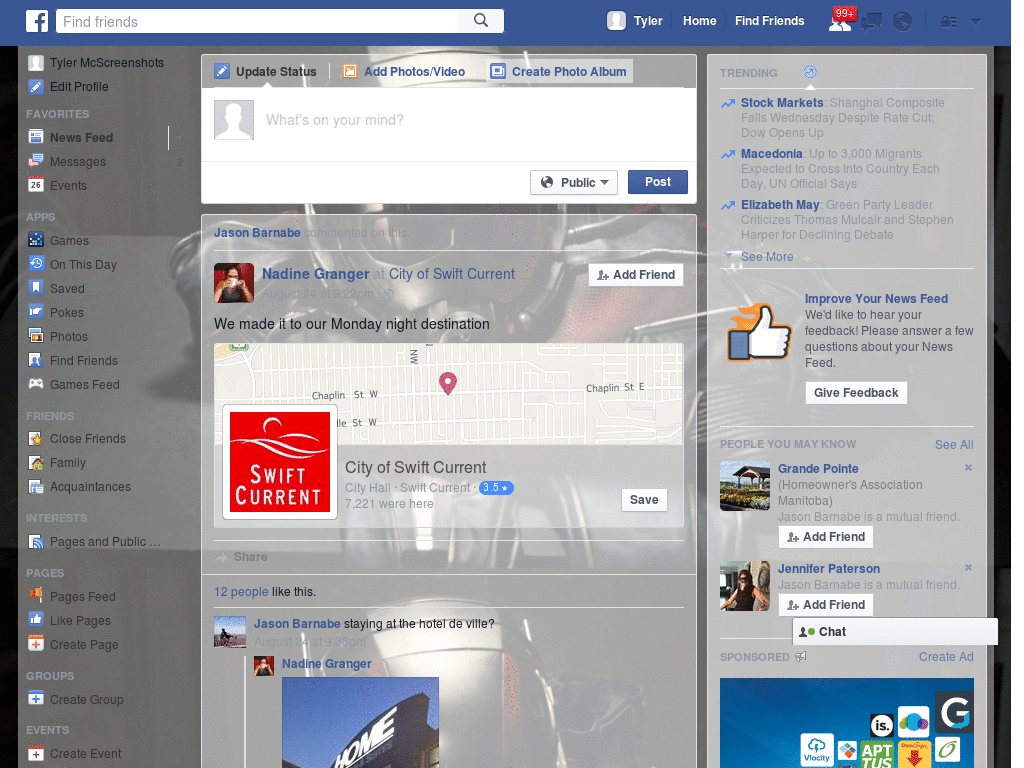The image size is (1024, 768).
Task: Click the Photos icon in sidebar
Action: coord(36,336)
